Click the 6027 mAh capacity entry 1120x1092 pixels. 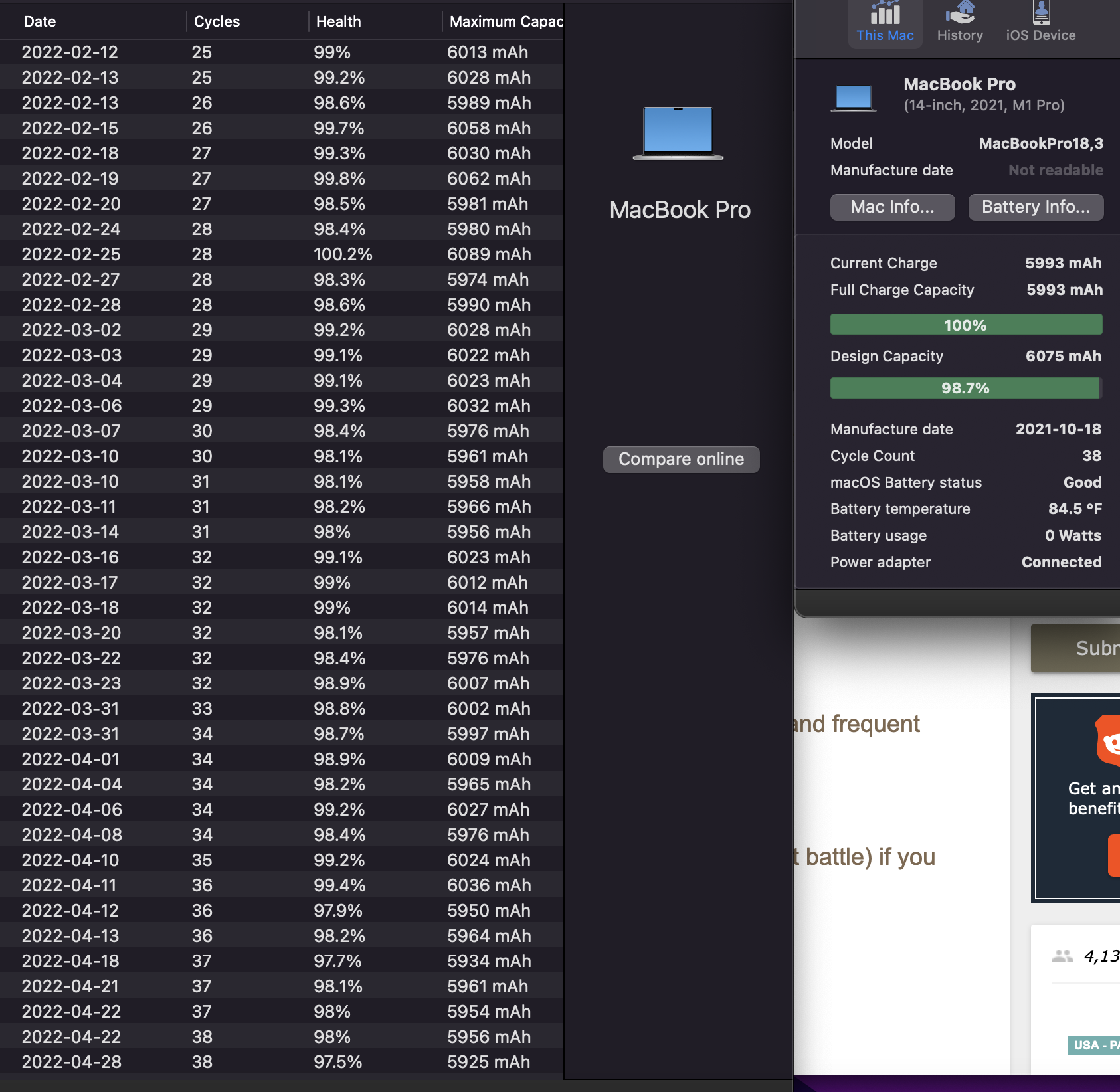pos(488,810)
